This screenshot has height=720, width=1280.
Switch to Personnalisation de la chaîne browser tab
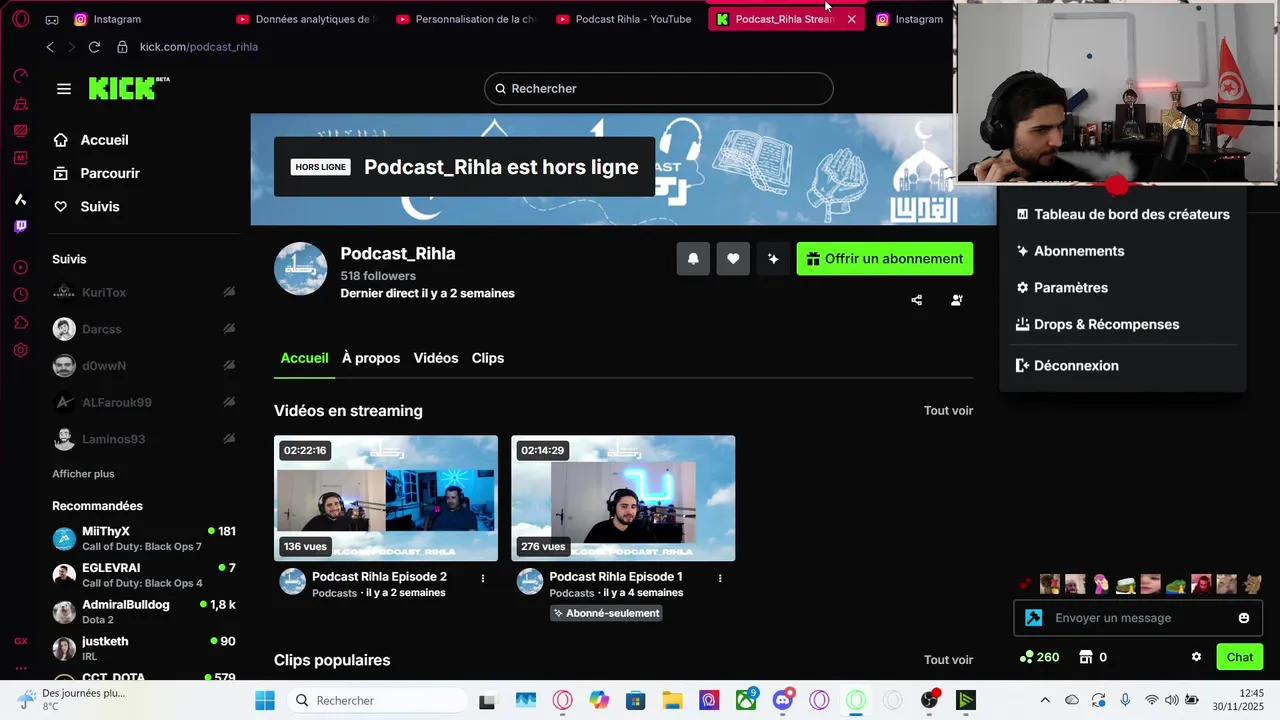point(466,19)
